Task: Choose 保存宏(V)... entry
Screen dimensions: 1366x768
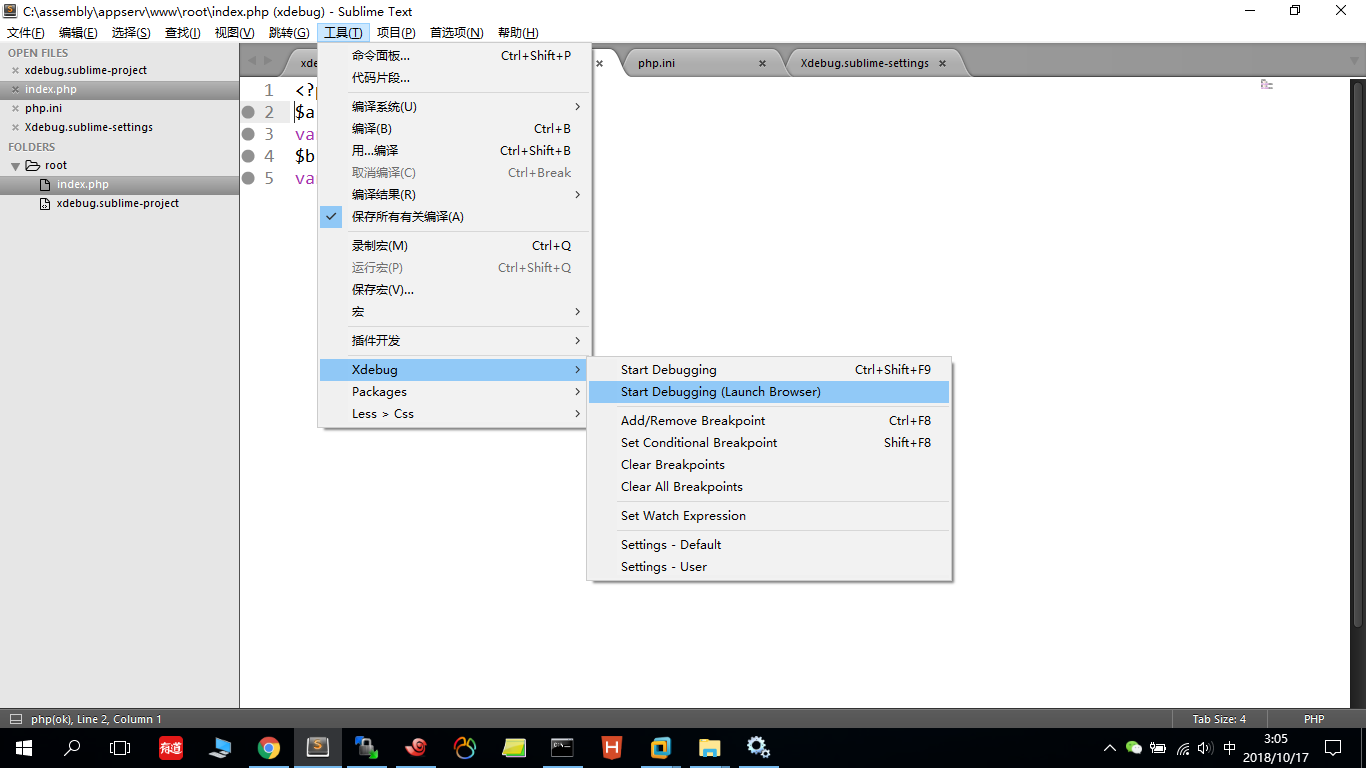Action: tap(454, 290)
